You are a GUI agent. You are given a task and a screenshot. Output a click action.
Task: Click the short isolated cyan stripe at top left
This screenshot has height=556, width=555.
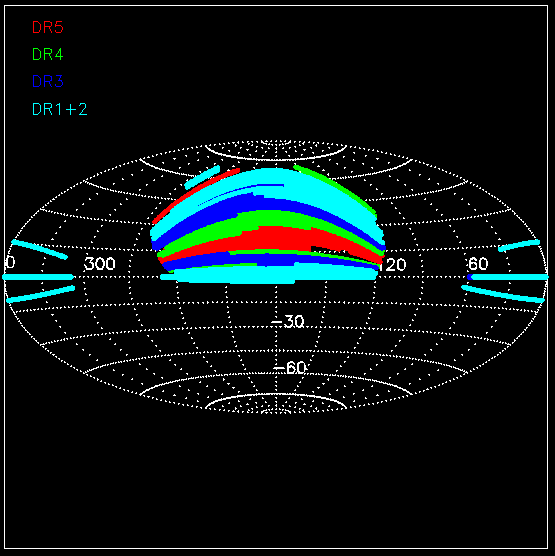click(x=202, y=177)
